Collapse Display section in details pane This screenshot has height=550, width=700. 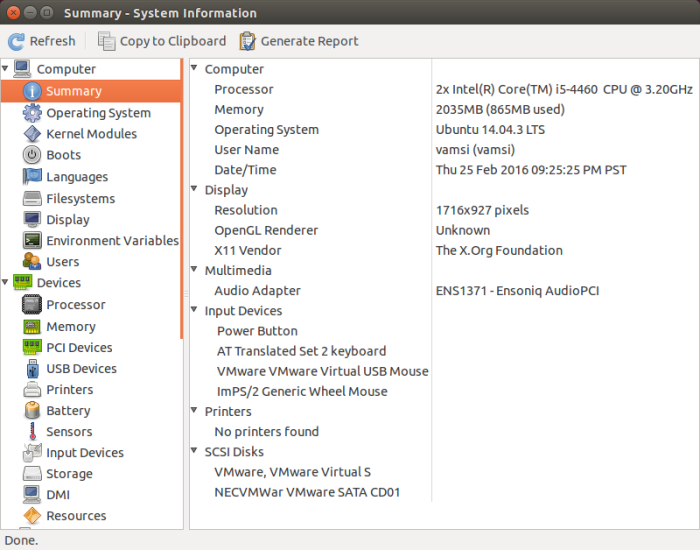tap(194, 189)
